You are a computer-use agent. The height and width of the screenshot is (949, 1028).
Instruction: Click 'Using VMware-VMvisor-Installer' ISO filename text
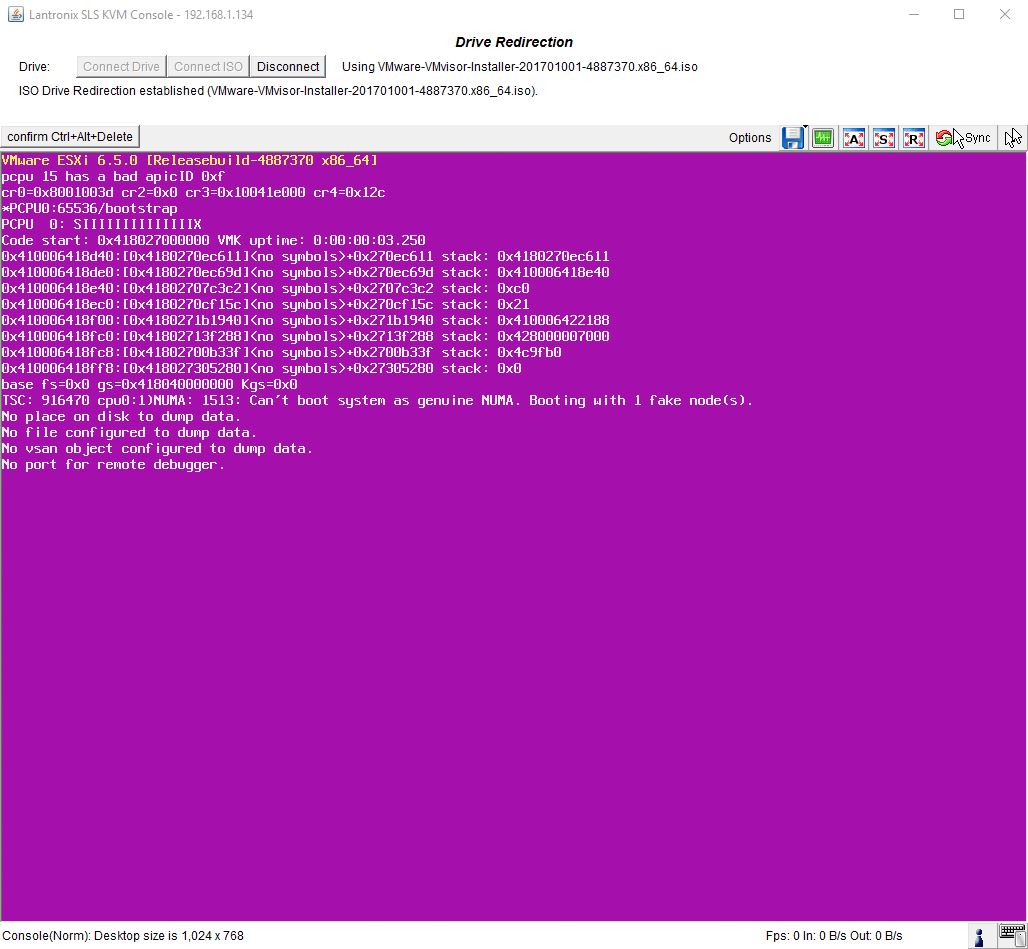pyautogui.click(x=519, y=66)
